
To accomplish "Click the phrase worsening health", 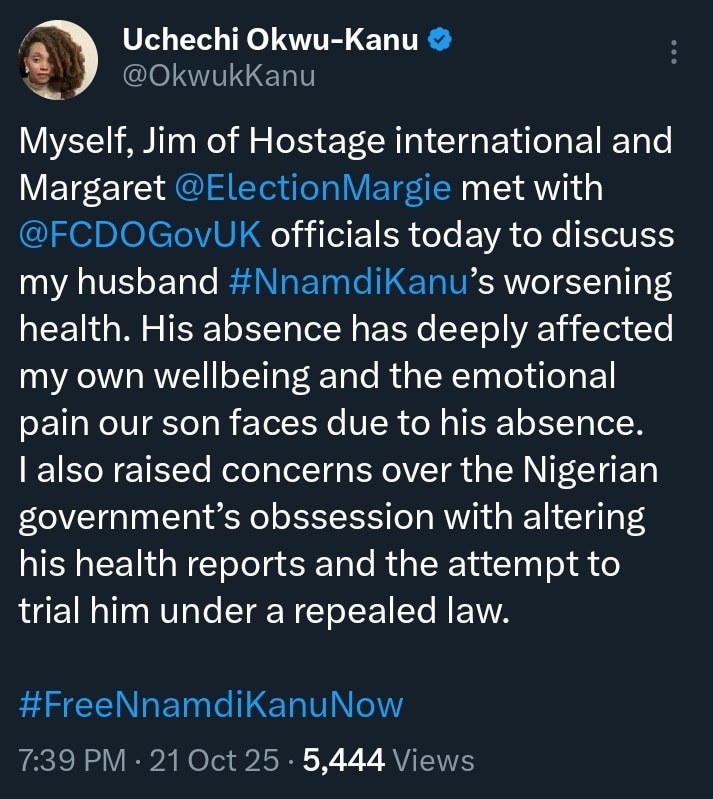I will [585, 282].
